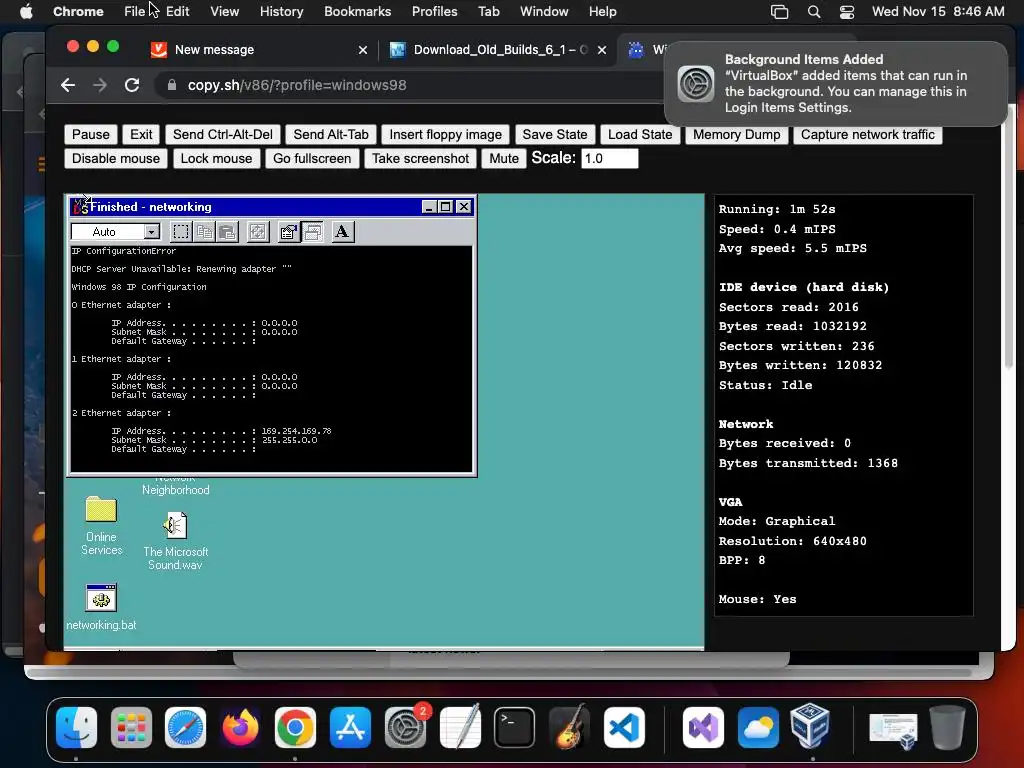Open the Profiles menu
This screenshot has height=768, width=1024.
(434, 11)
